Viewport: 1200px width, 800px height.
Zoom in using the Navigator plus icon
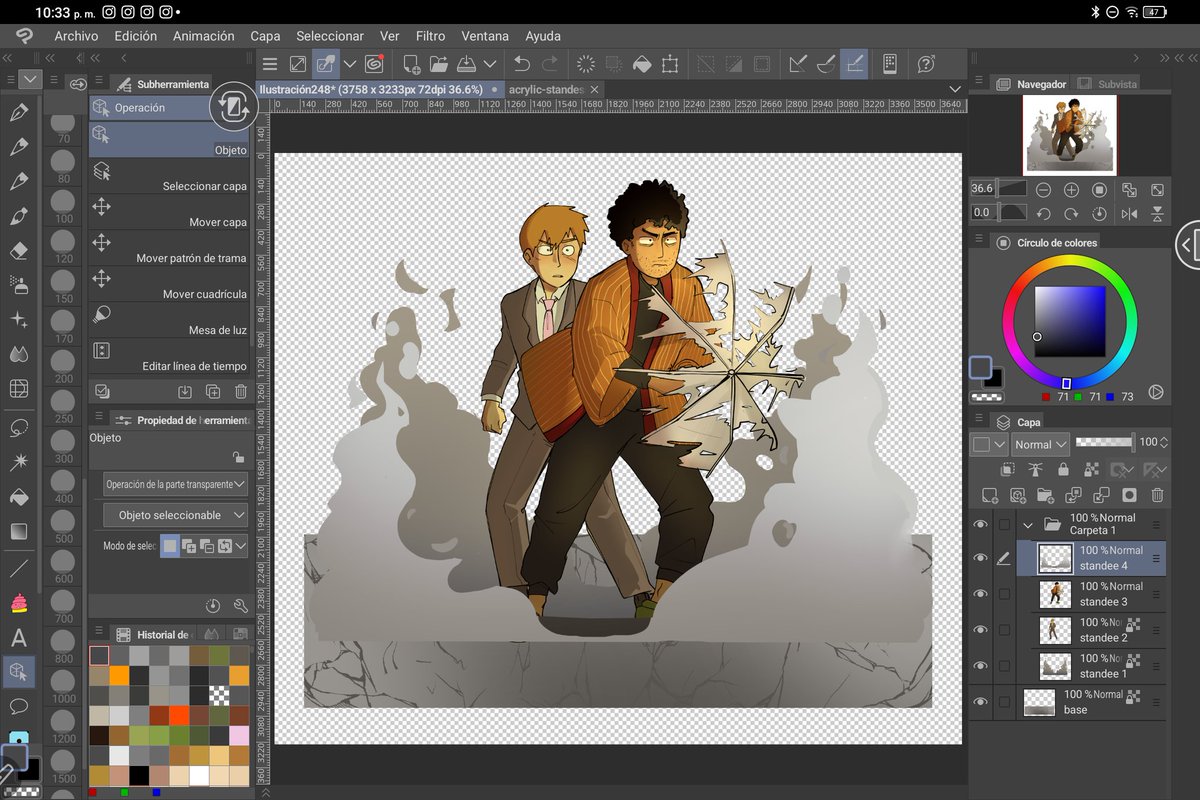1071,189
